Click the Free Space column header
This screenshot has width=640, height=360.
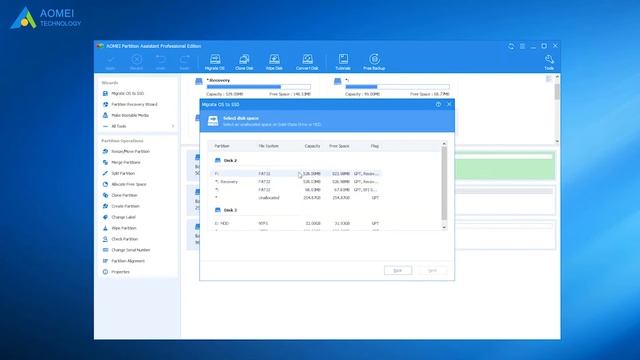339,146
